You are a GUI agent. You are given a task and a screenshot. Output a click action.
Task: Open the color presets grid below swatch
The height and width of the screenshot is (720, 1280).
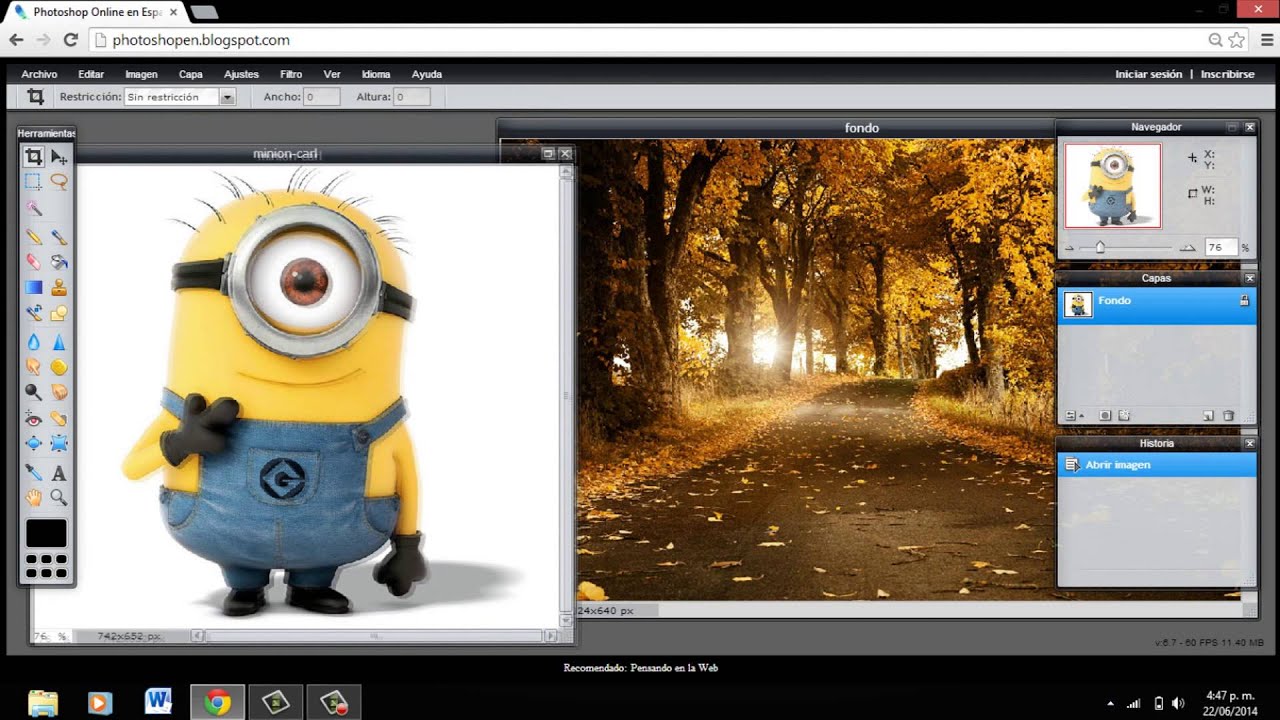(x=46, y=566)
